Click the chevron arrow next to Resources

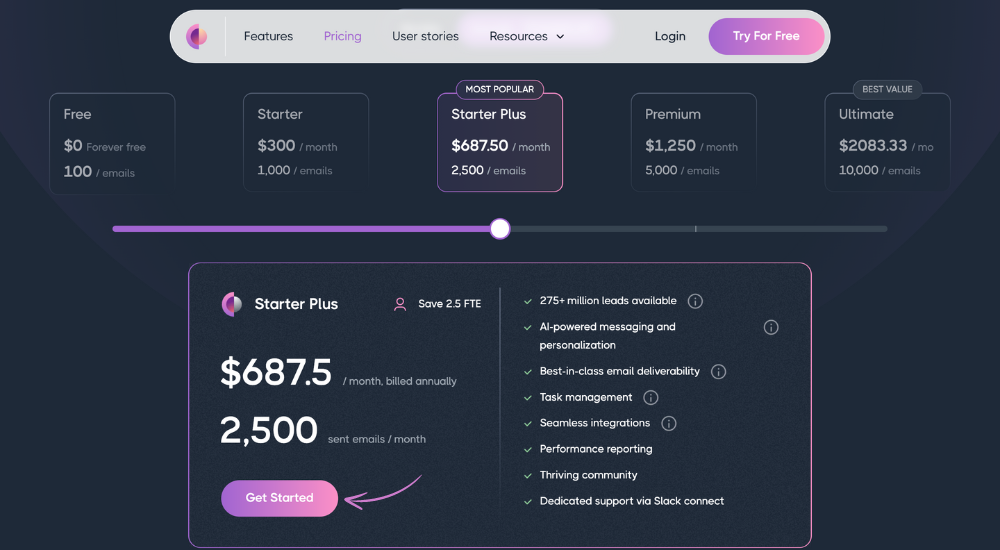click(x=560, y=37)
